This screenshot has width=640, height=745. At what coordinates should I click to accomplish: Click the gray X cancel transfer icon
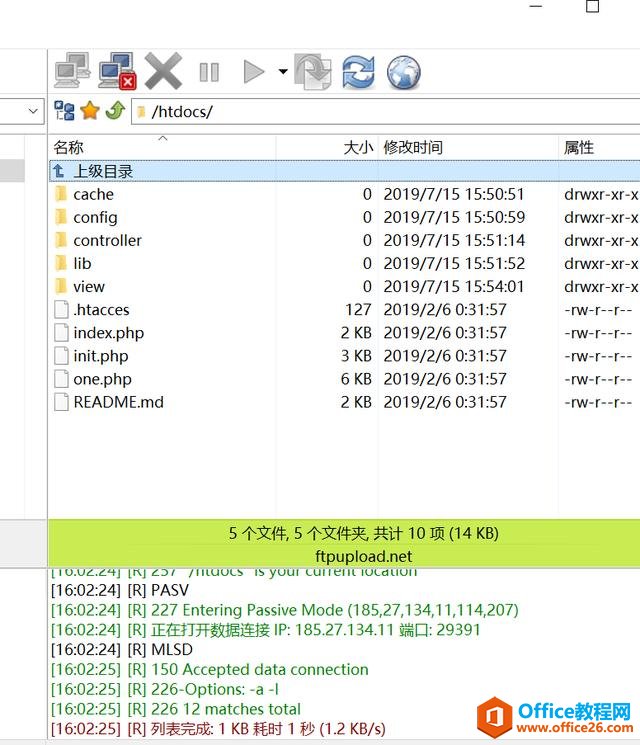tap(163, 72)
